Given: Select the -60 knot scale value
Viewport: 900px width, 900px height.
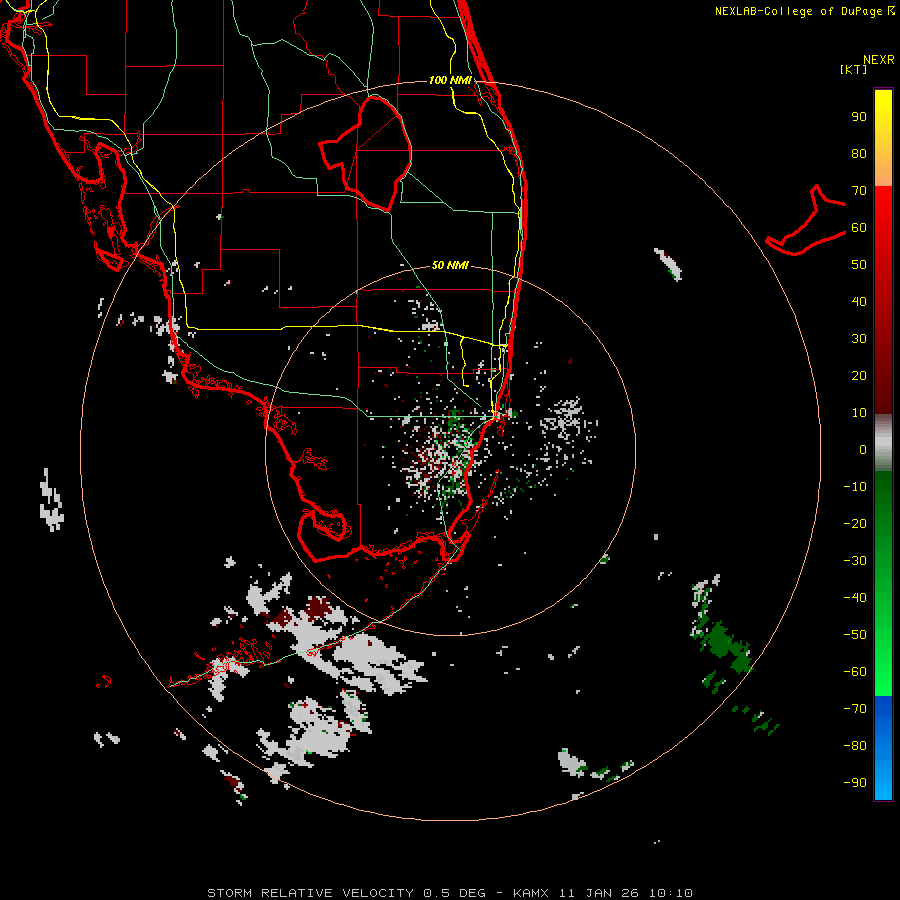Looking at the screenshot, I should (x=855, y=672).
